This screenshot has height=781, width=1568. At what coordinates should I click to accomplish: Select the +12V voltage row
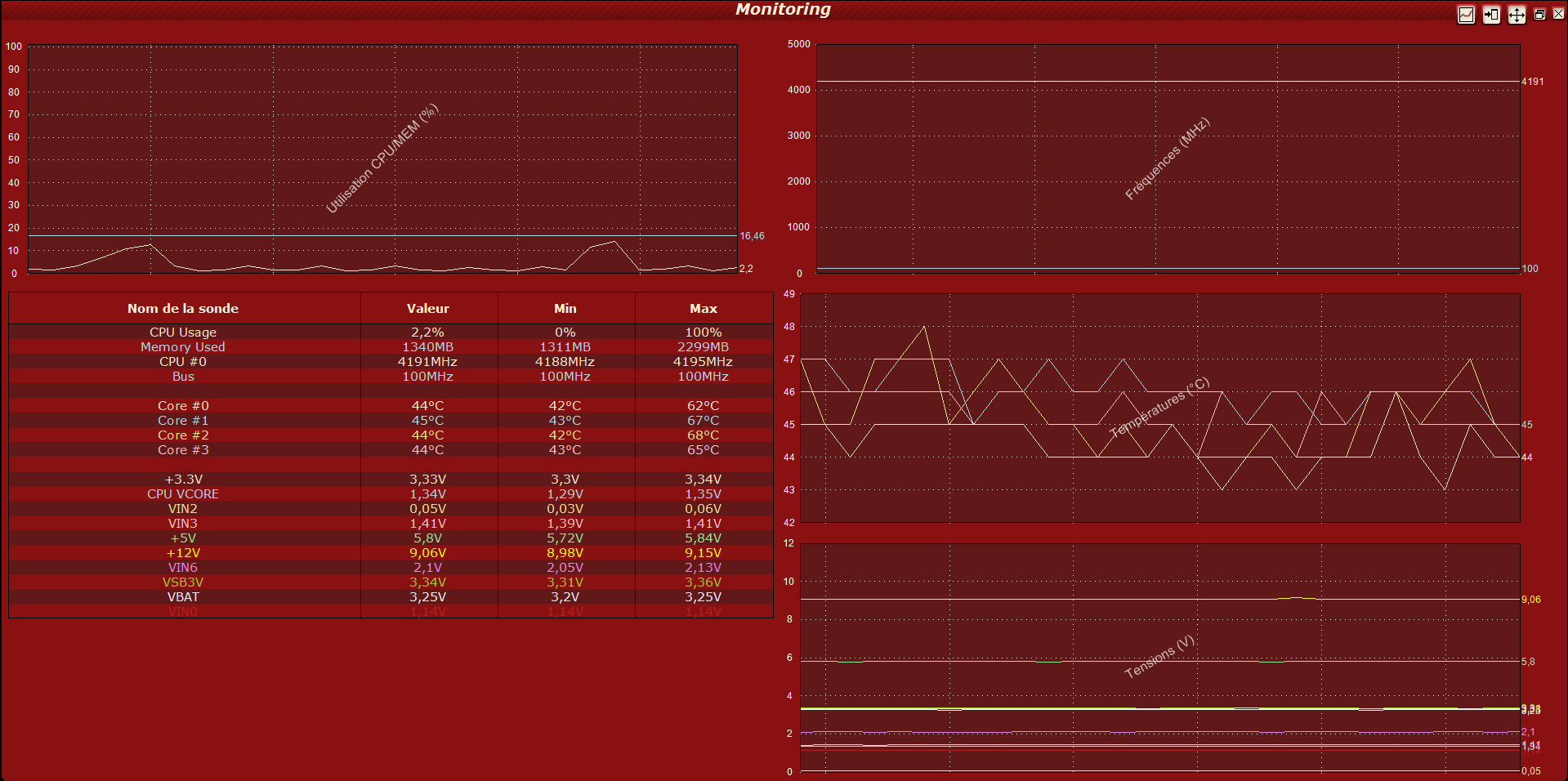(x=183, y=553)
